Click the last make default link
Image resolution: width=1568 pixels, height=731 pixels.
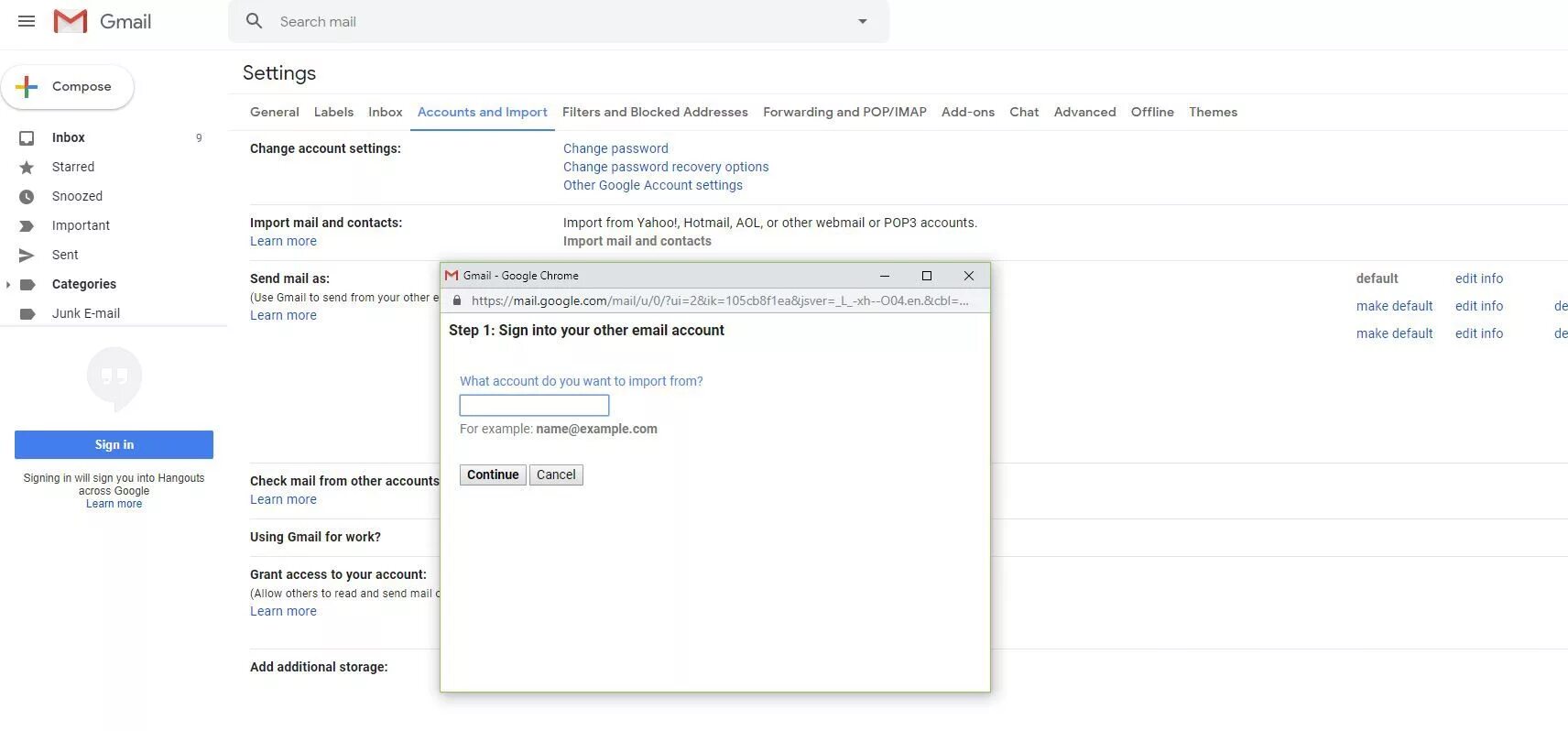(1394, 333)
